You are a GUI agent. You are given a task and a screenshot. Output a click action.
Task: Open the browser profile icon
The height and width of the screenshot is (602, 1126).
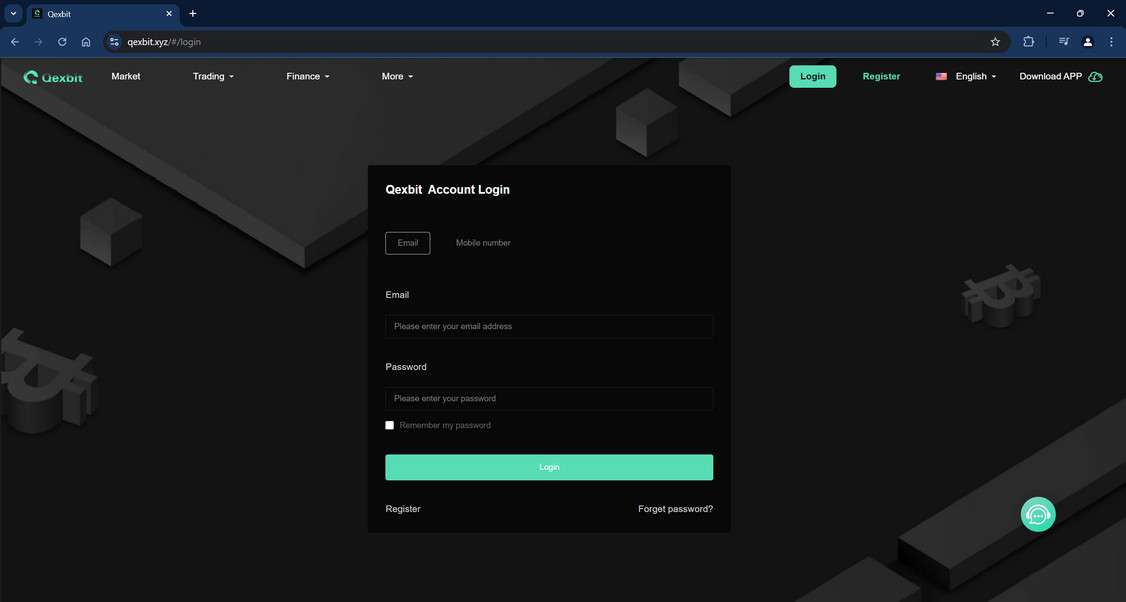[1087, 41]
